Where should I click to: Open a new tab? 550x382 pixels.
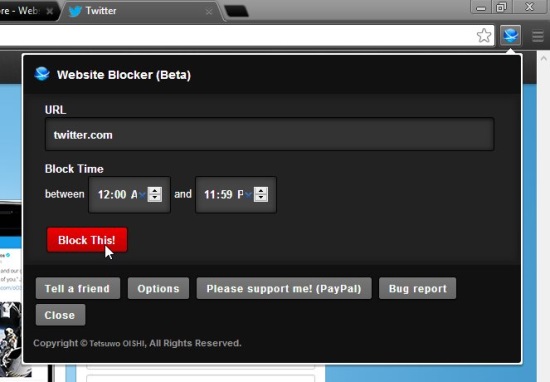tap(236, 11)
